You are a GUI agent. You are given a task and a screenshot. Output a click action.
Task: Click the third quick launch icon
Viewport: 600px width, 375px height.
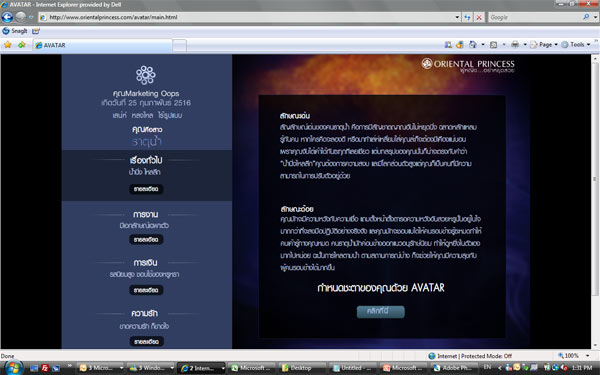tap(56, 368)
